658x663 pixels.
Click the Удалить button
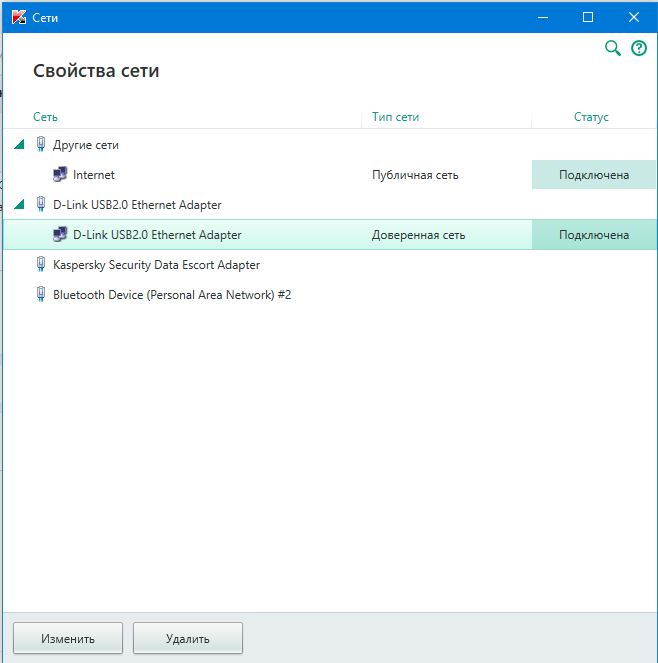coord(188,638)
